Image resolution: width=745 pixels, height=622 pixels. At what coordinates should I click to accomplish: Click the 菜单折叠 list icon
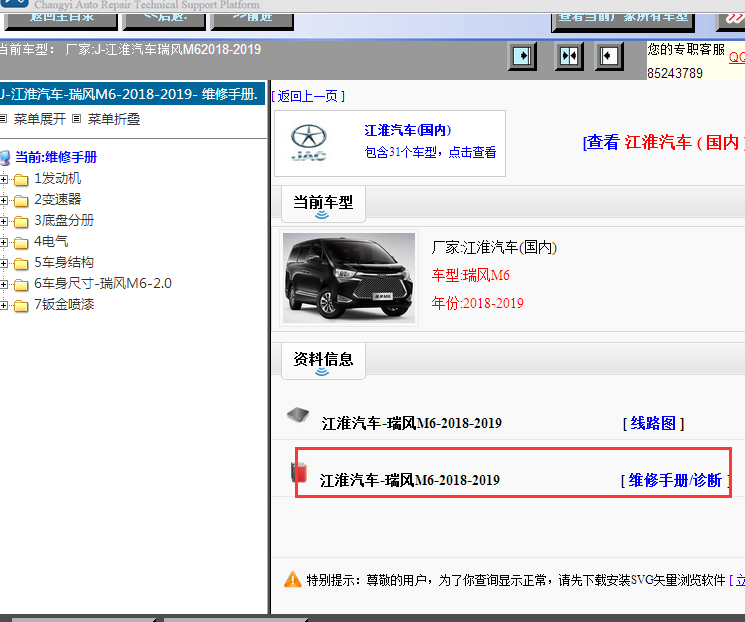(76, 119)
